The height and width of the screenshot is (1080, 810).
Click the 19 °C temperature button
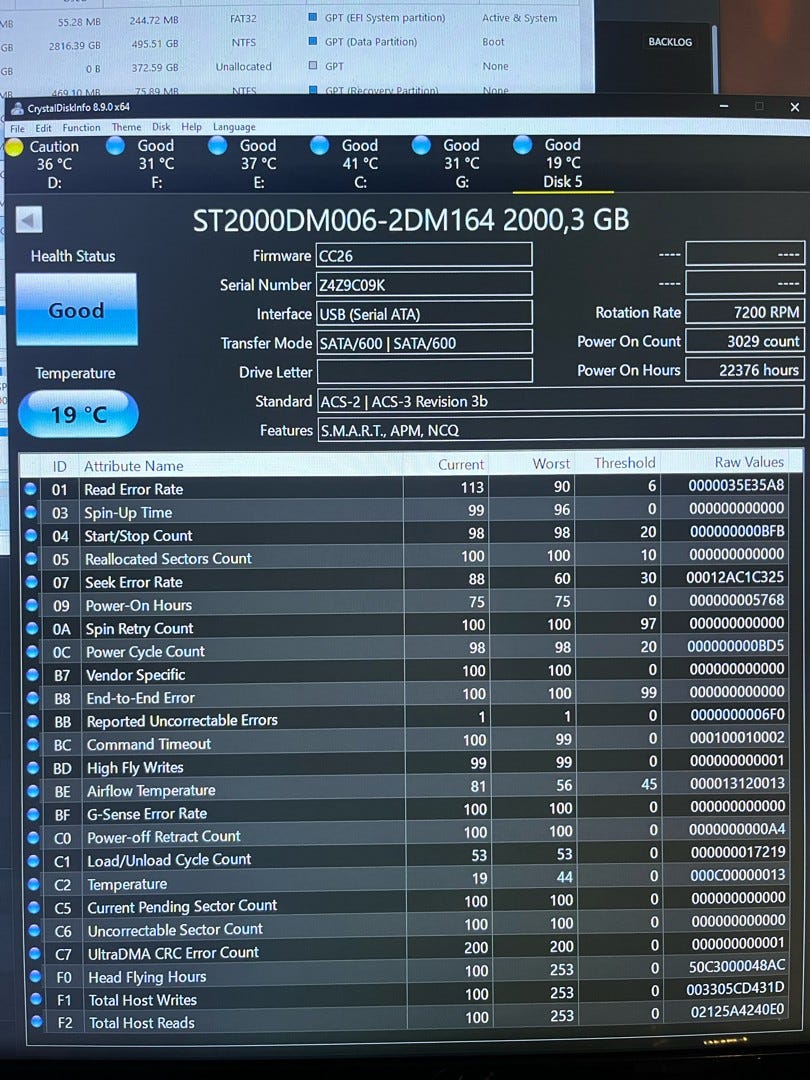click(x=78, y=414)
